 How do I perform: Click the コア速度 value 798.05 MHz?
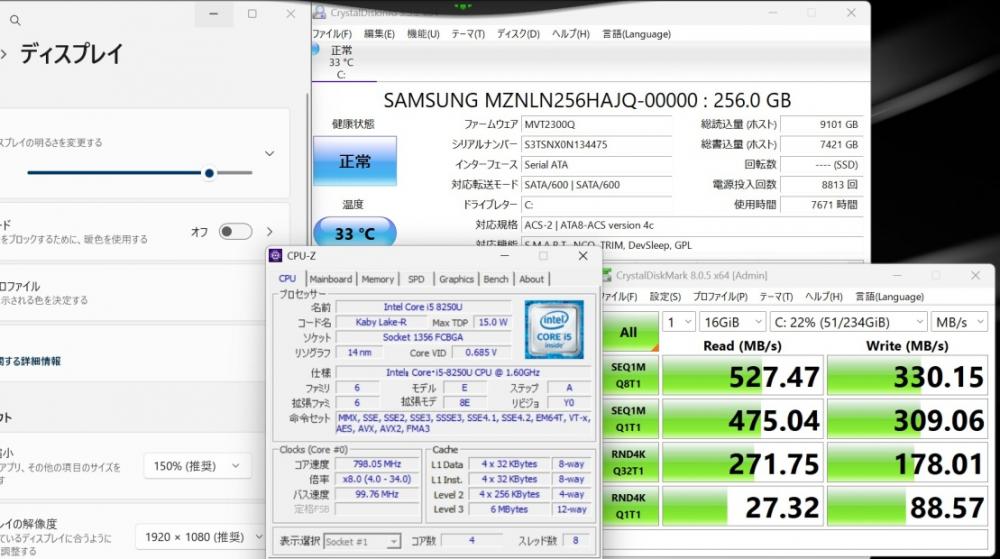[377, 464]
